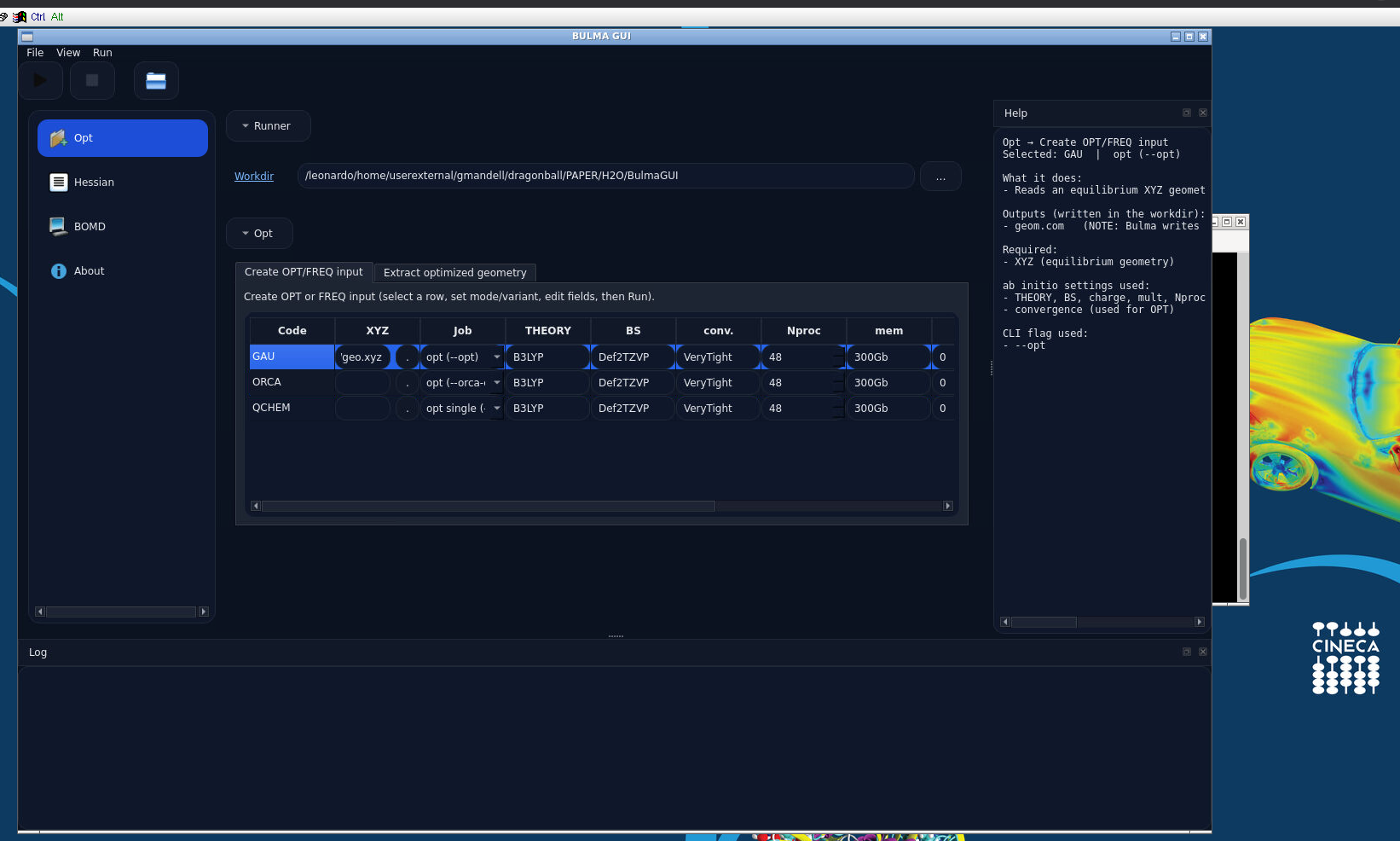
Task: Open the View menu
Action: tap(68, 53)
